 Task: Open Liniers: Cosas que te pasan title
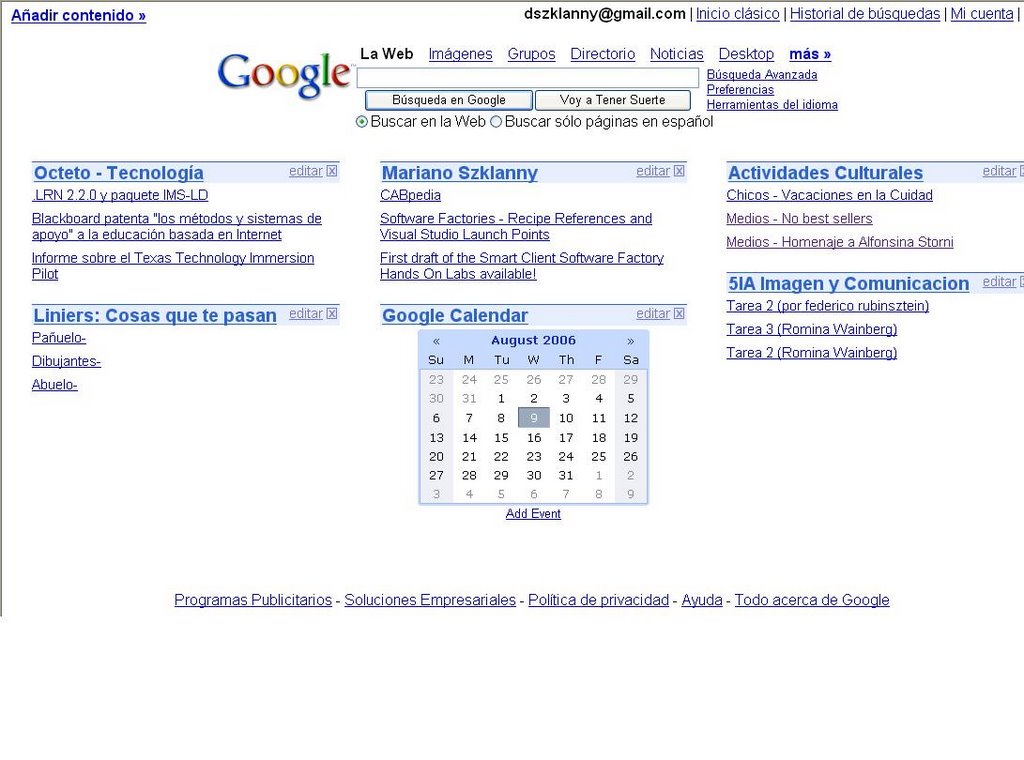tap(155, 316)
